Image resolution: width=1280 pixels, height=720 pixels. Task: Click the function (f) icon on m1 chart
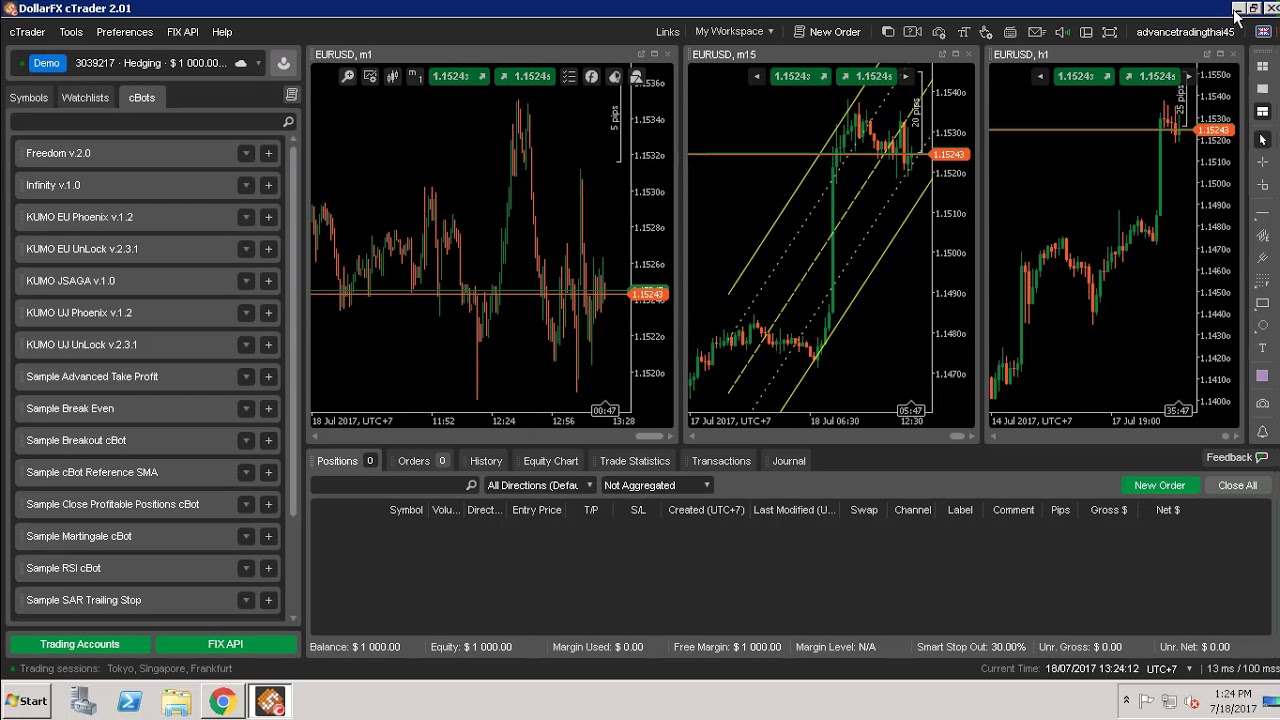[x=591, y=77]
